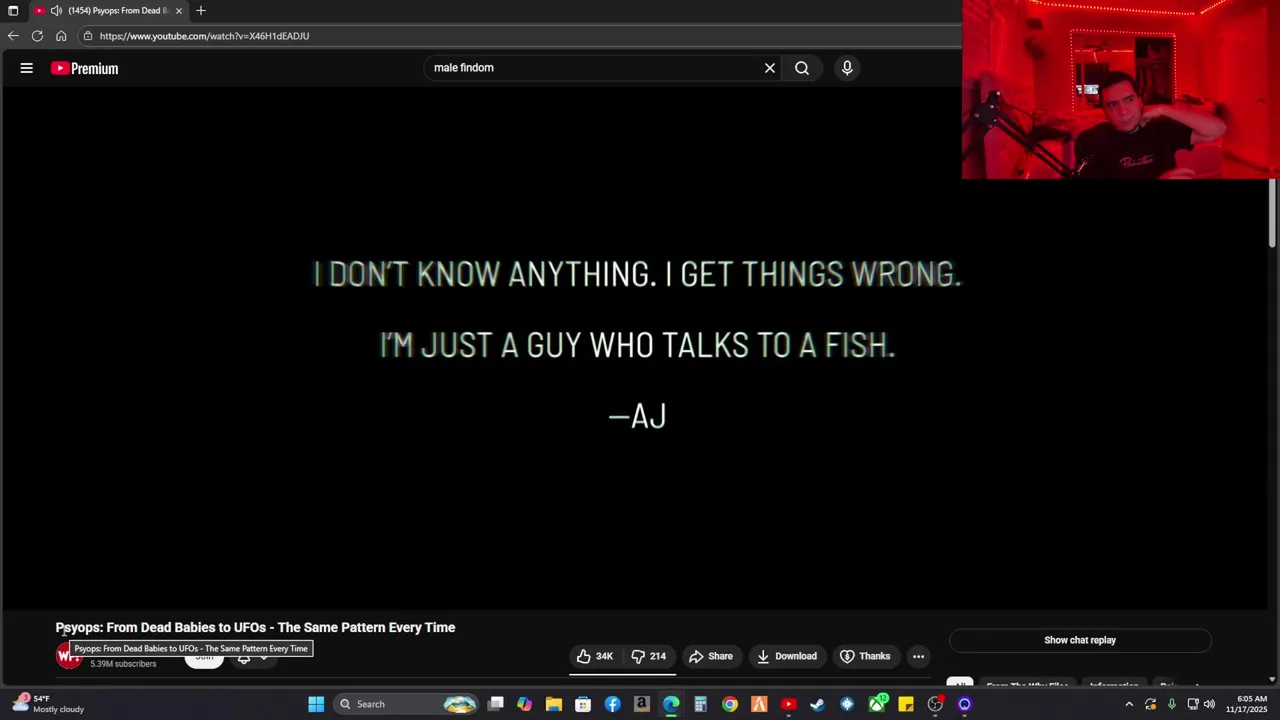Screen dimensions: 1280x720
Task: Open Amazon taskbar app
Action: tap(641, 704)
